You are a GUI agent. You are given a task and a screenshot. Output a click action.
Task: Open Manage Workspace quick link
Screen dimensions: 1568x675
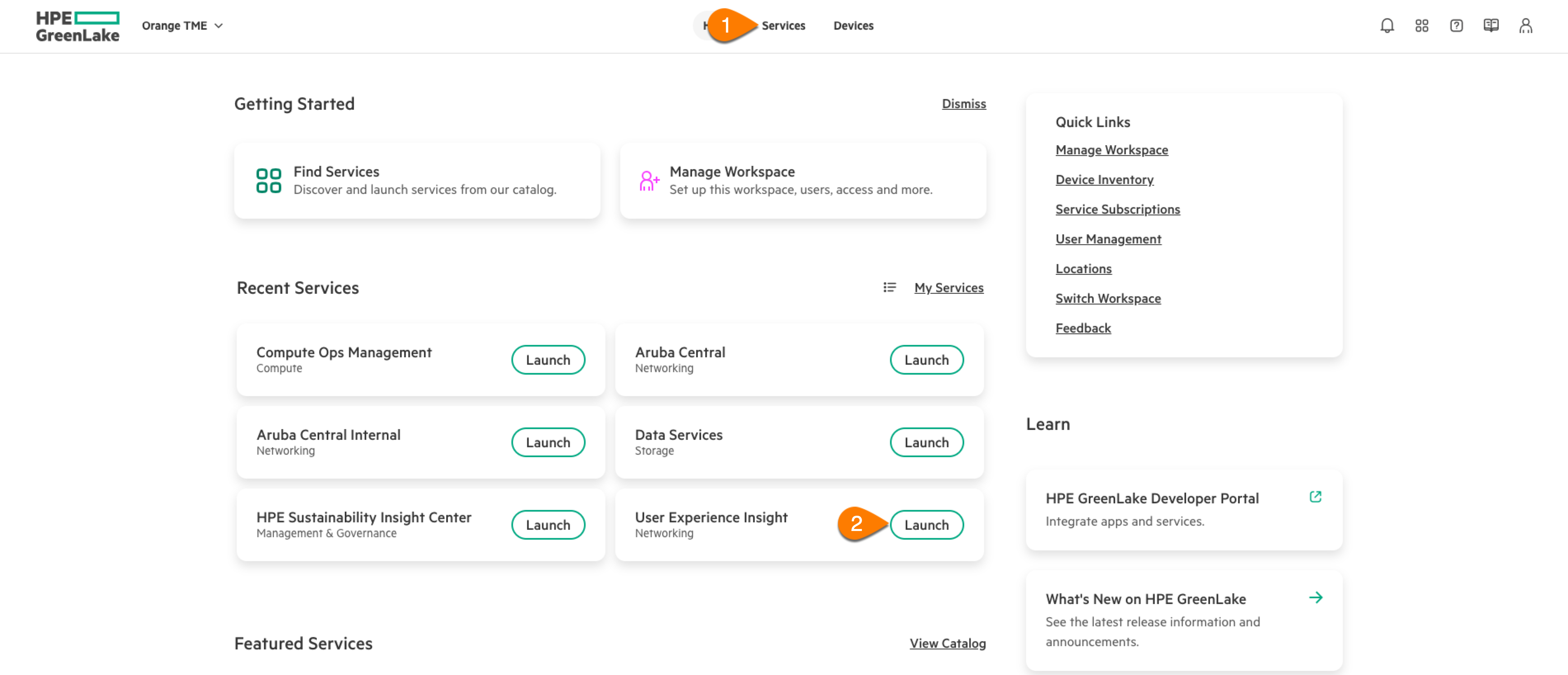pos(1111,150)
